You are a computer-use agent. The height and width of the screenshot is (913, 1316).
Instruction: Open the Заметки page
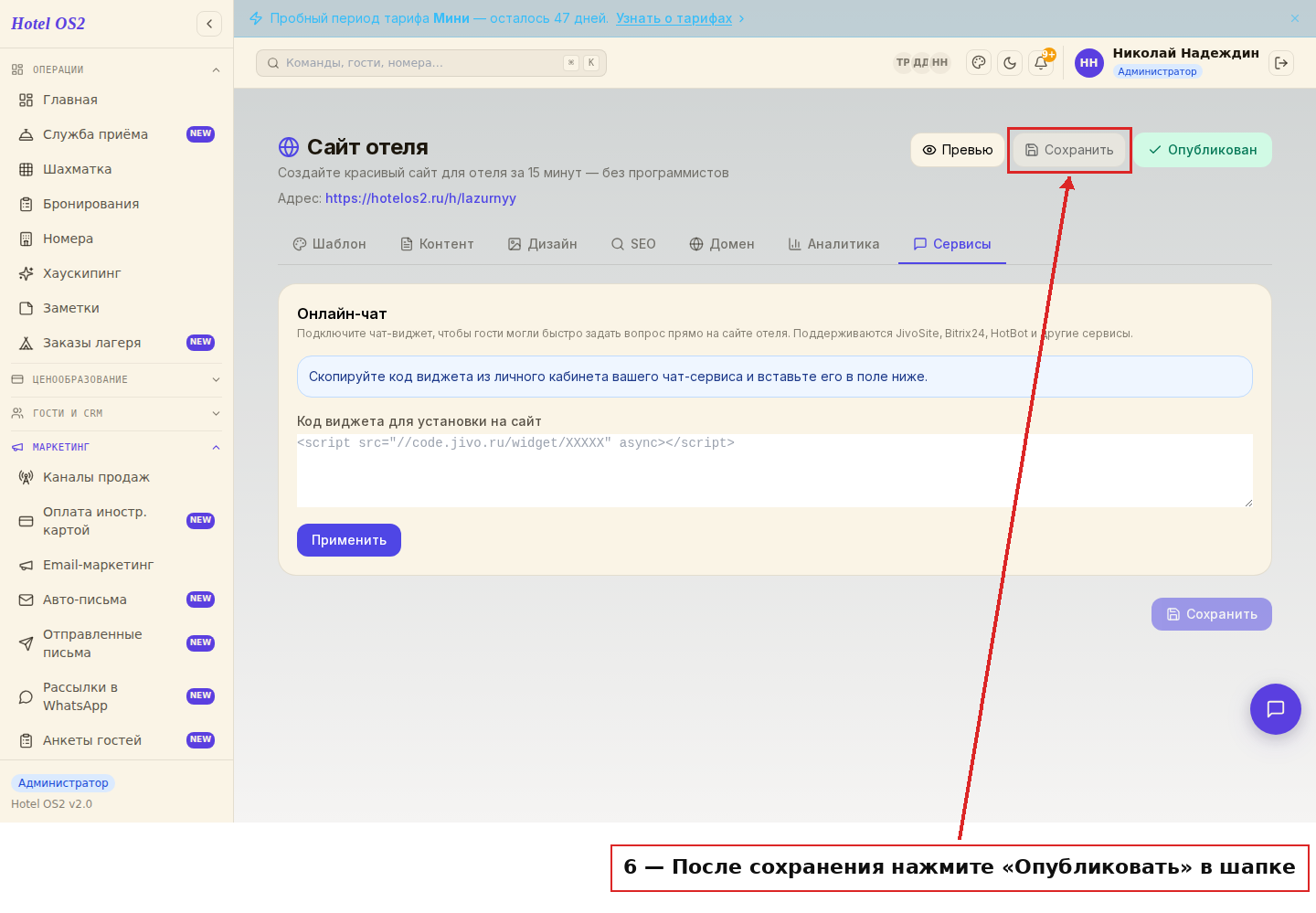(x=116, y=308)
